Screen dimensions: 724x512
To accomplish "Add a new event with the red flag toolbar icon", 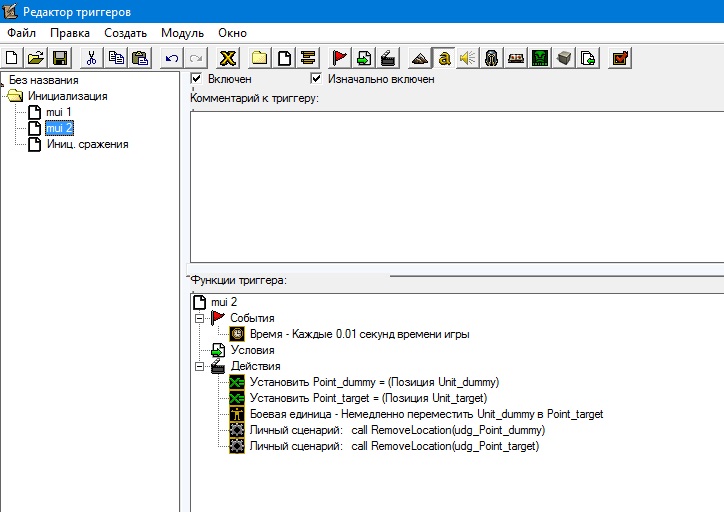I will (x=340, y=58).
